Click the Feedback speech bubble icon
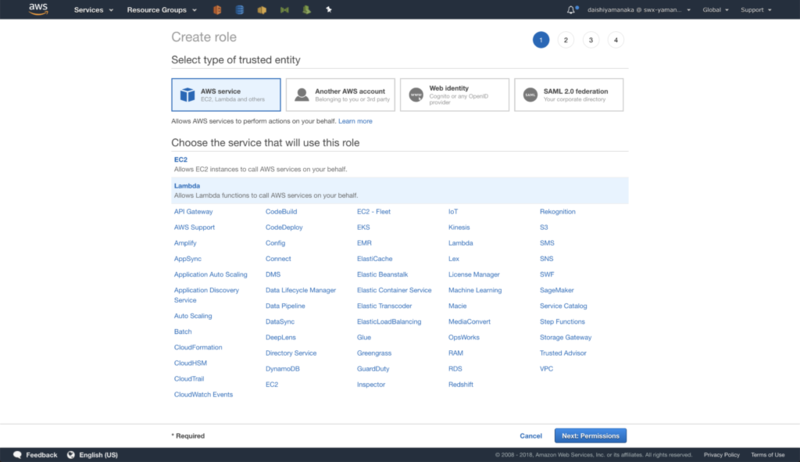The image size is (800, 462). [x=17, y=454]
